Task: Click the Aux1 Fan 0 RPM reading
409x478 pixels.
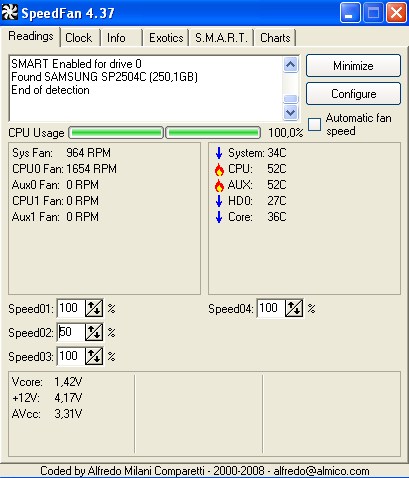Action: tap(55, 217)
